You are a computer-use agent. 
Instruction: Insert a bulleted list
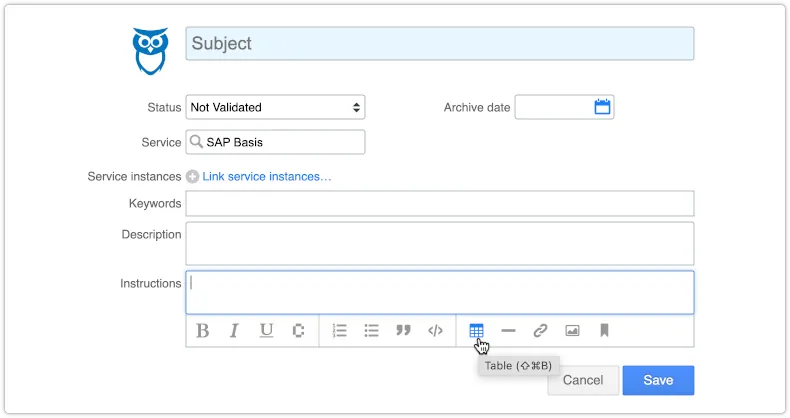point(371,331)
